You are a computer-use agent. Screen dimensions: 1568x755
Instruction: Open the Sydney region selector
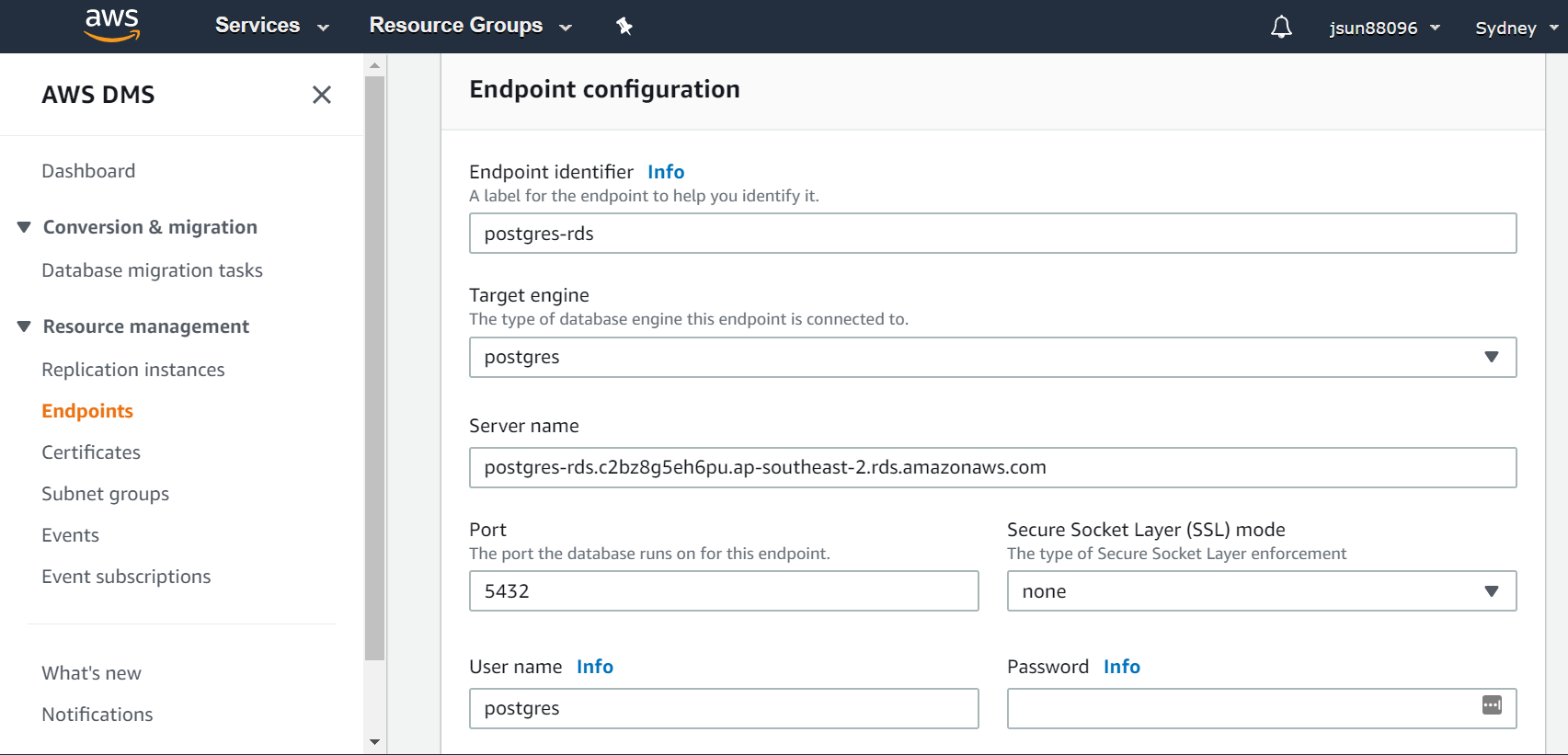(x=1516, y=28)
